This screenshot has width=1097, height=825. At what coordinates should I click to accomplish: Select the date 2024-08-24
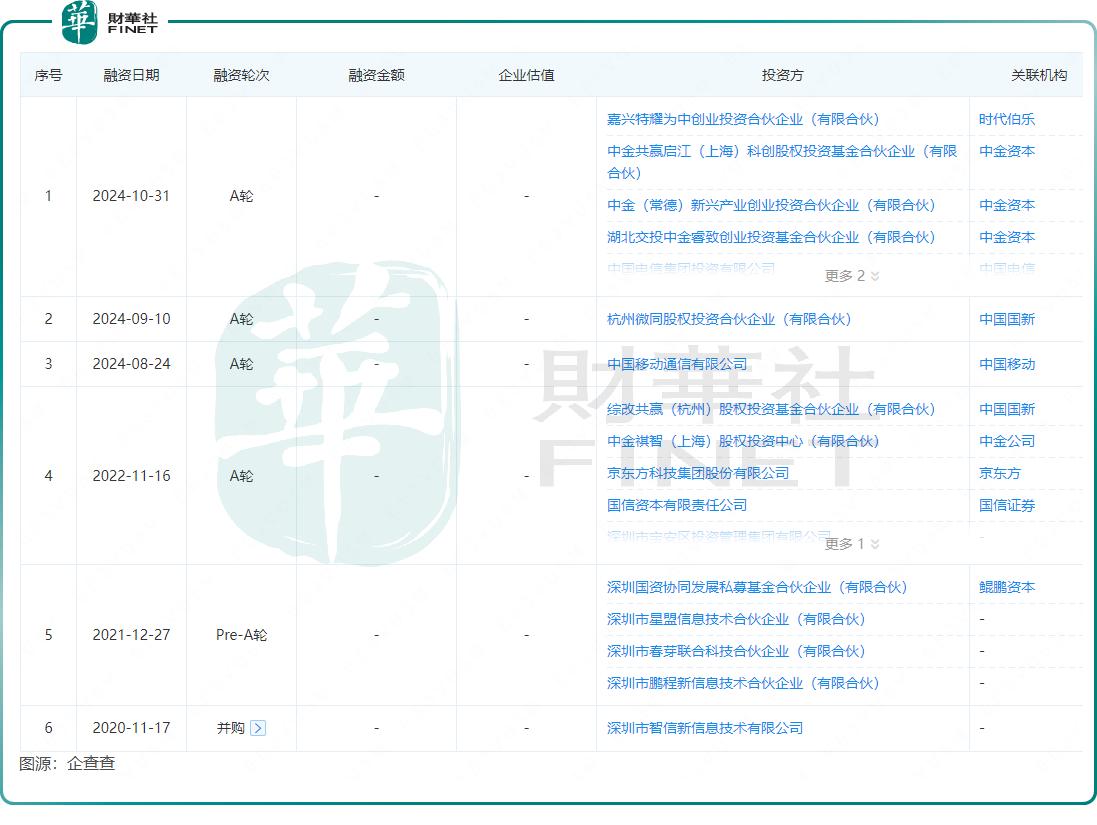pyautogui.click(x=132, y=364)
